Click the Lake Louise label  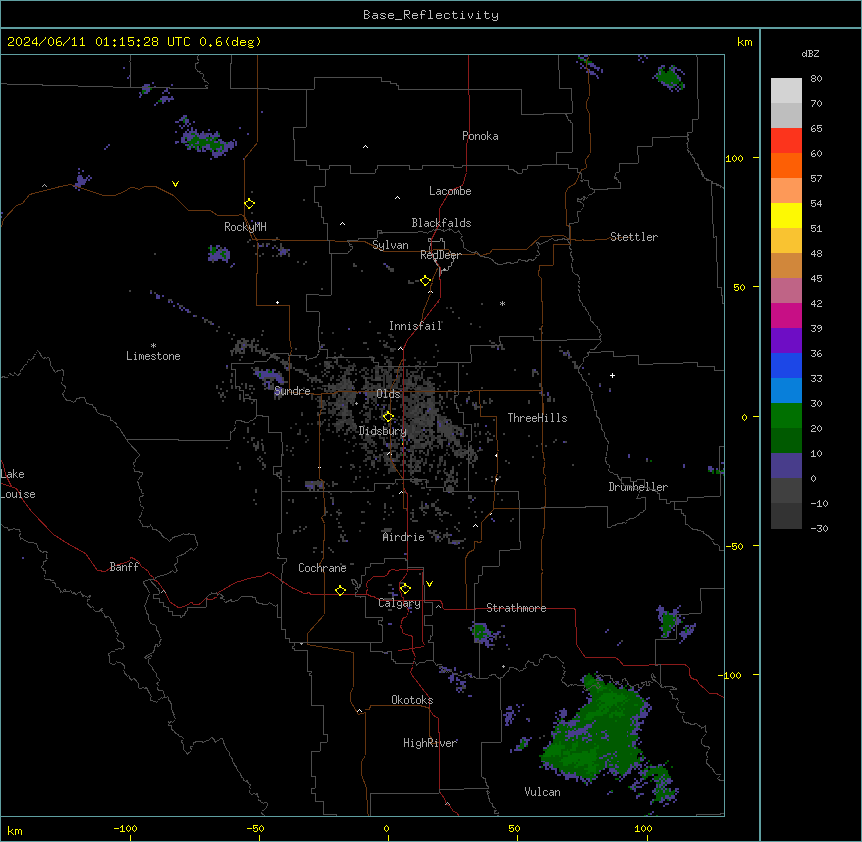coord(18,484)
